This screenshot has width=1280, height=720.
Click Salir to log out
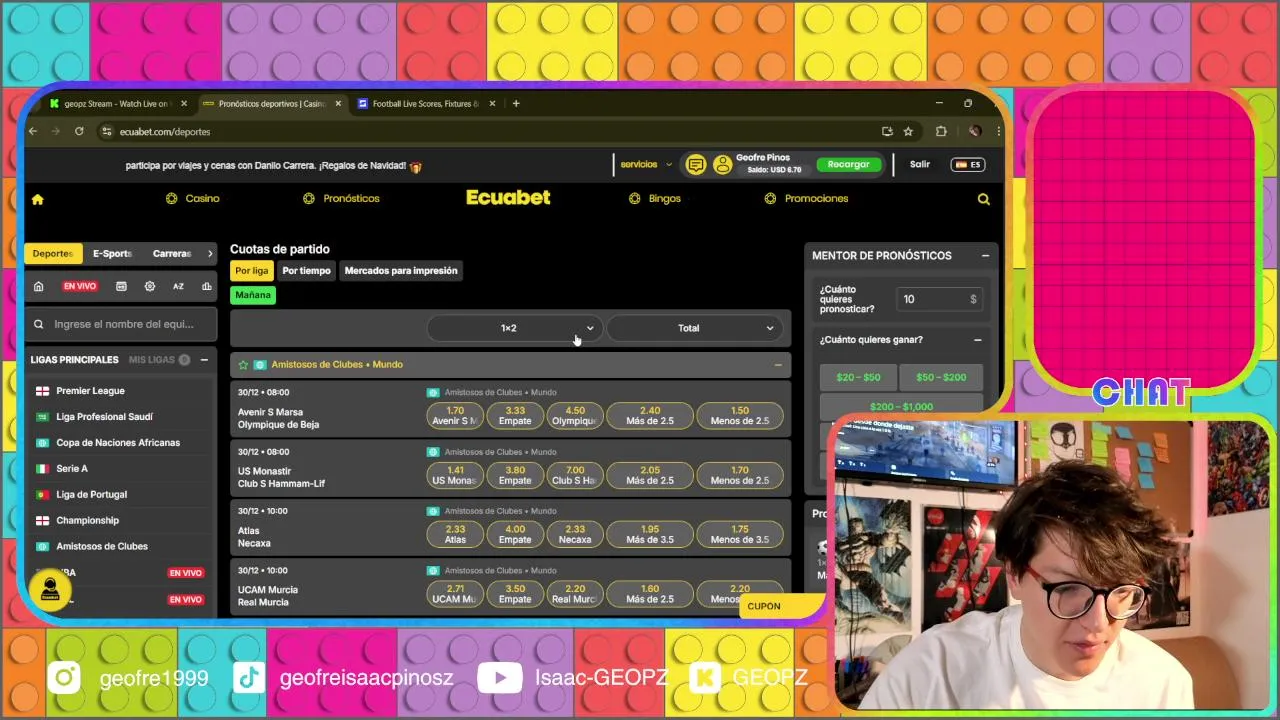point(920,165)
